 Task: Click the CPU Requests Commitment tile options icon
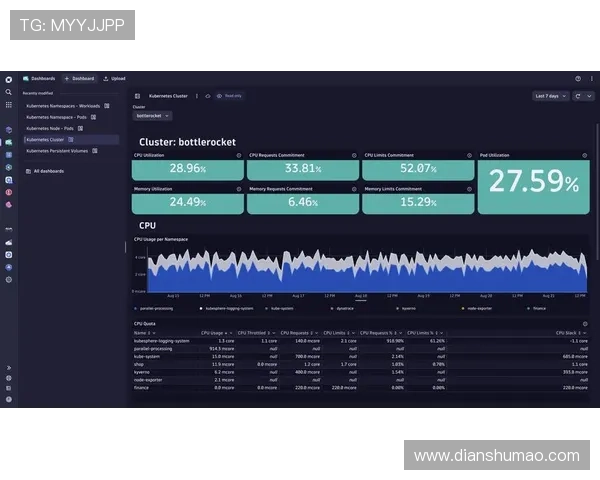[354, 155]
